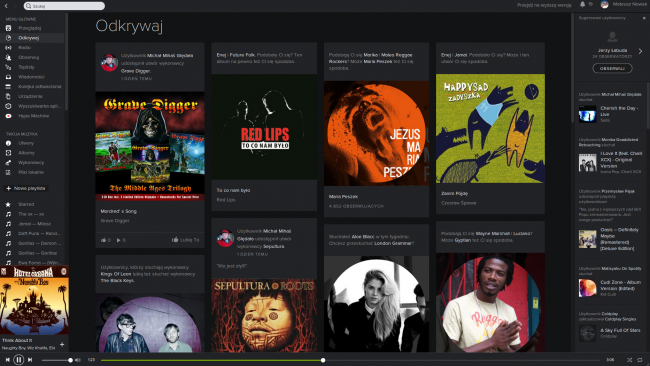Image resolution: width=650 pixels, height=366 pixels.
Task: Open I Love It Original Version thumbnail
Action: click(587, 162)
